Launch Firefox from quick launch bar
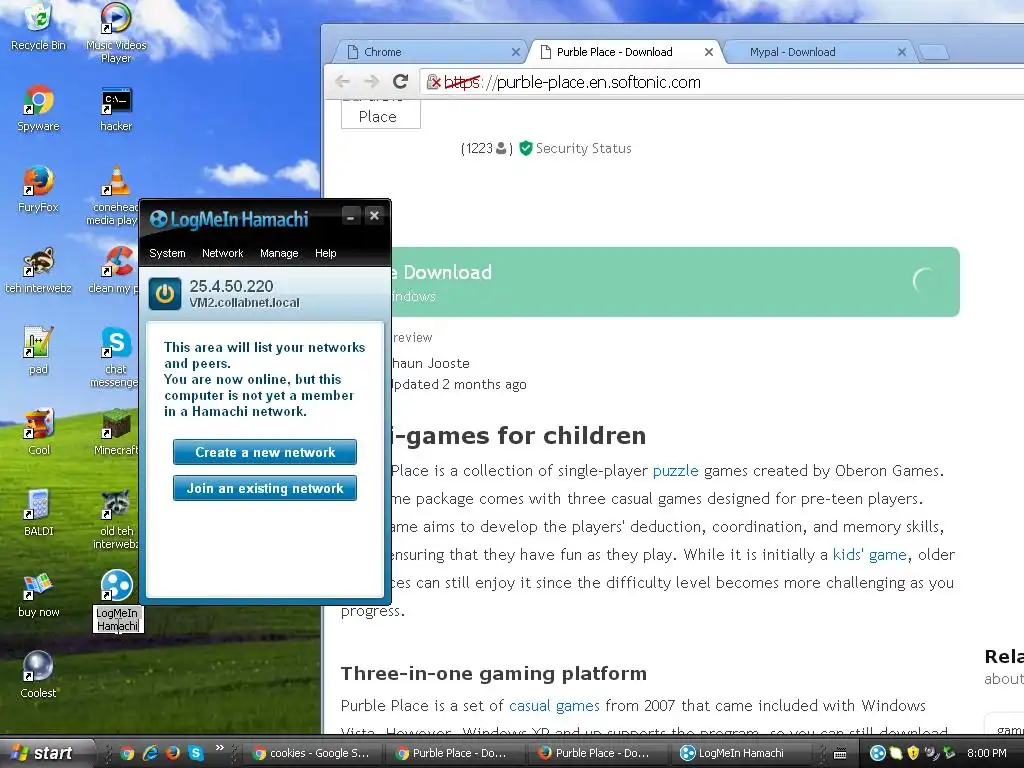1024x768 pixels. 173,753
